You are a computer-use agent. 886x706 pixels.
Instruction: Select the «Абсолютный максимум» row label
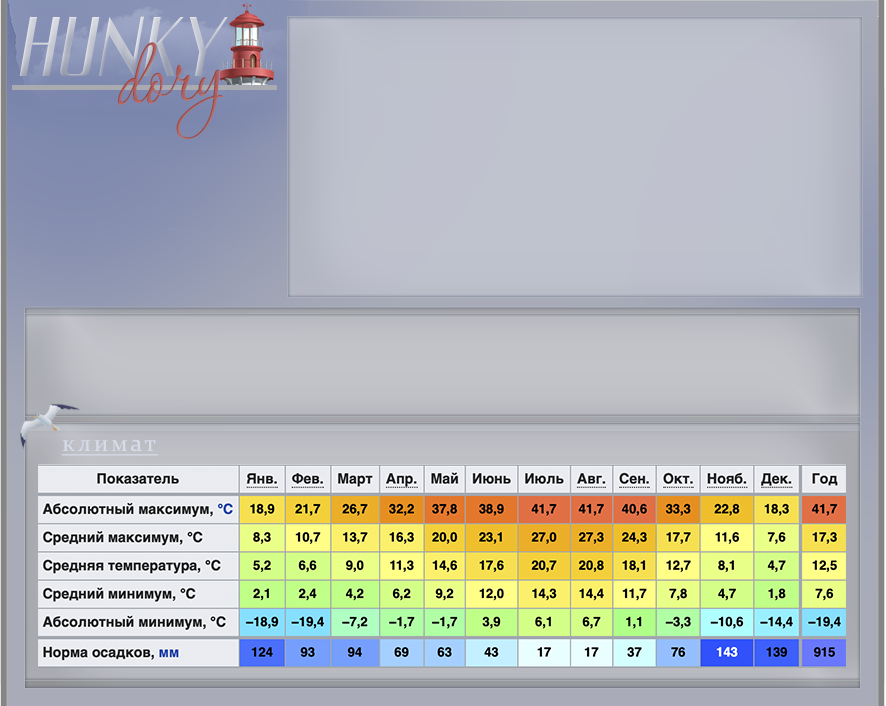[128, 509]
